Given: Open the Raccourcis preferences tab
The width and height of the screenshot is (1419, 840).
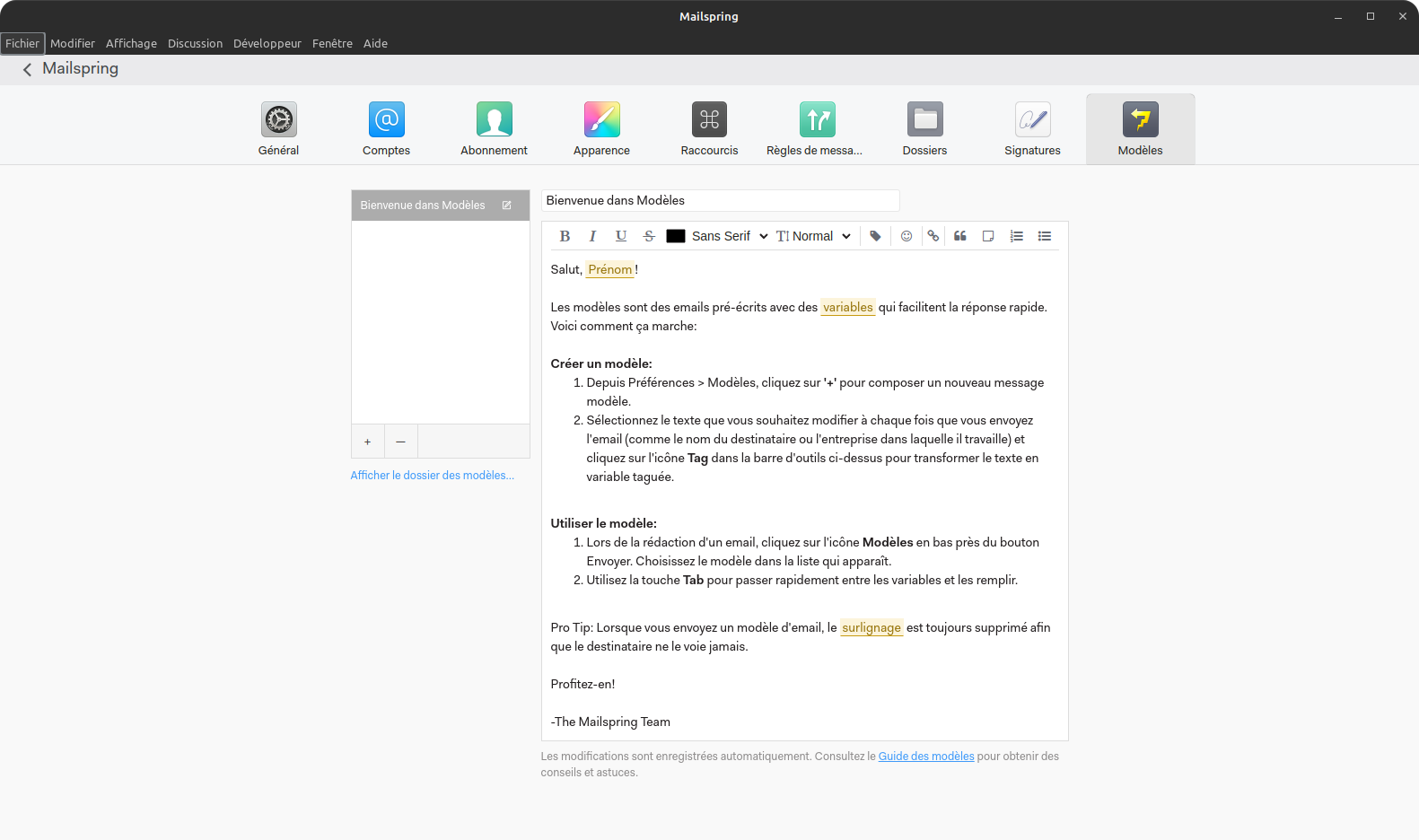Looking at the screenshot, I should click(709, 129).
